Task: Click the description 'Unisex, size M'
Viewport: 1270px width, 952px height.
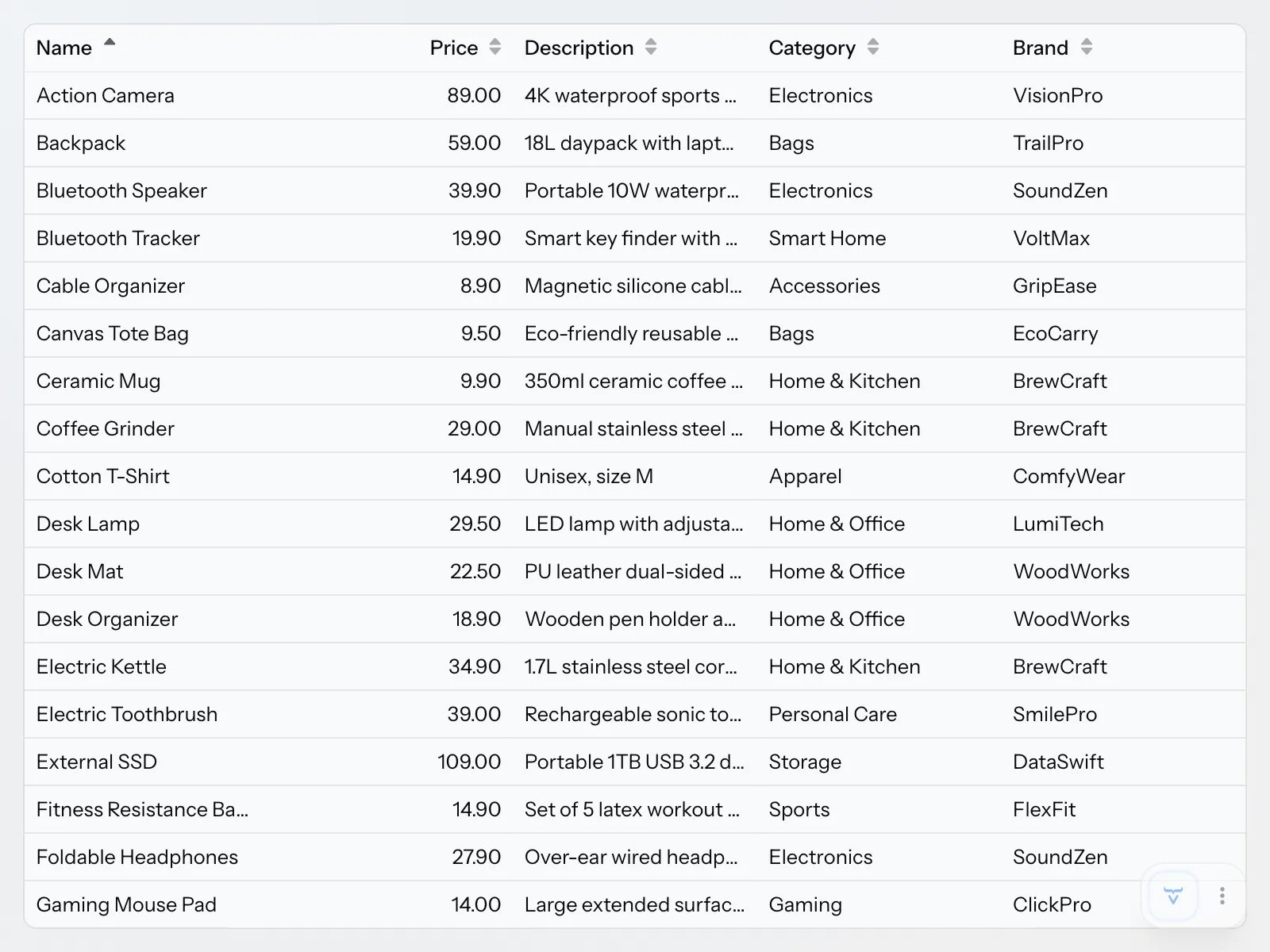Action: (589, 476)
